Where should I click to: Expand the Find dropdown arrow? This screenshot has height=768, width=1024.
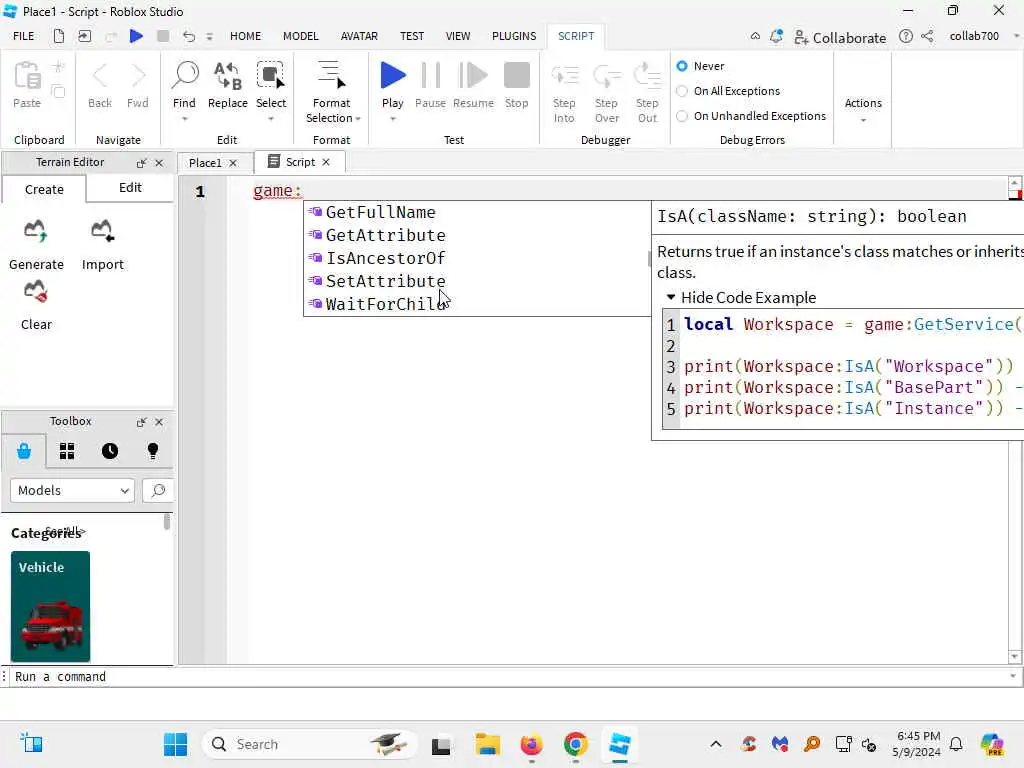pos(184,120)
